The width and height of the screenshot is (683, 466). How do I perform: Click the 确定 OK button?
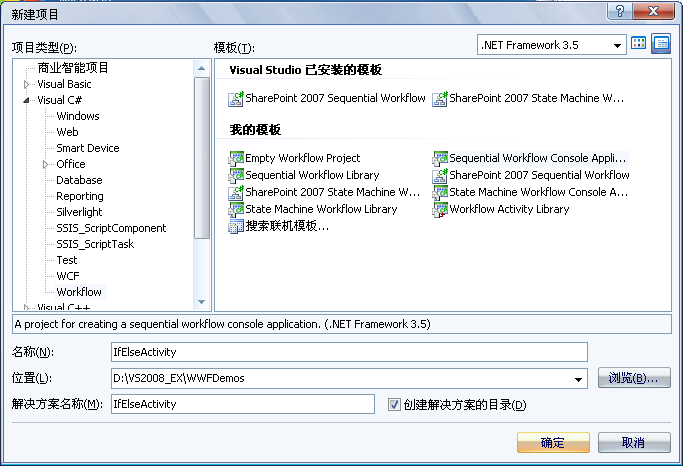point(553,442)
